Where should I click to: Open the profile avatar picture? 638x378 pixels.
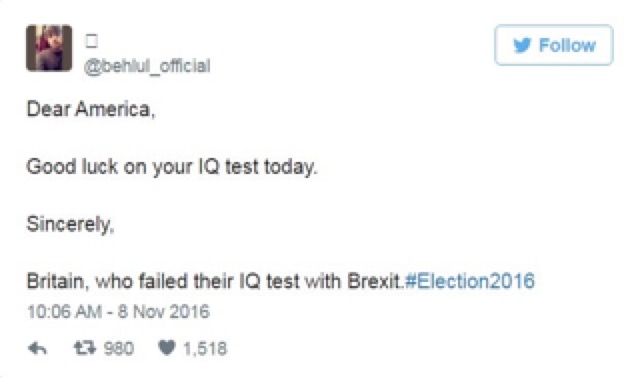49,48
